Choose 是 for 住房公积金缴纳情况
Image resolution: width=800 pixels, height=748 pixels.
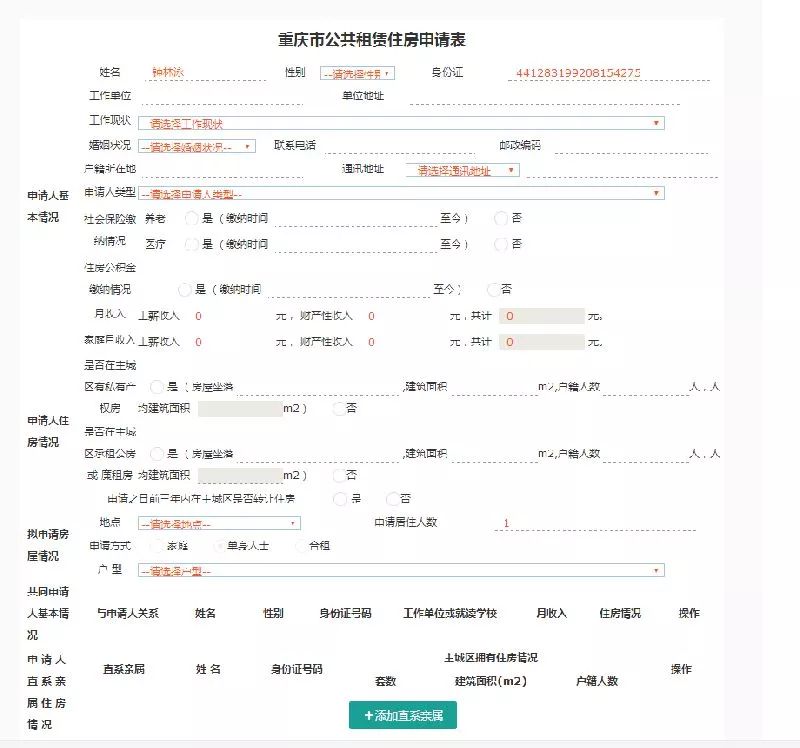tap(184, 290)
